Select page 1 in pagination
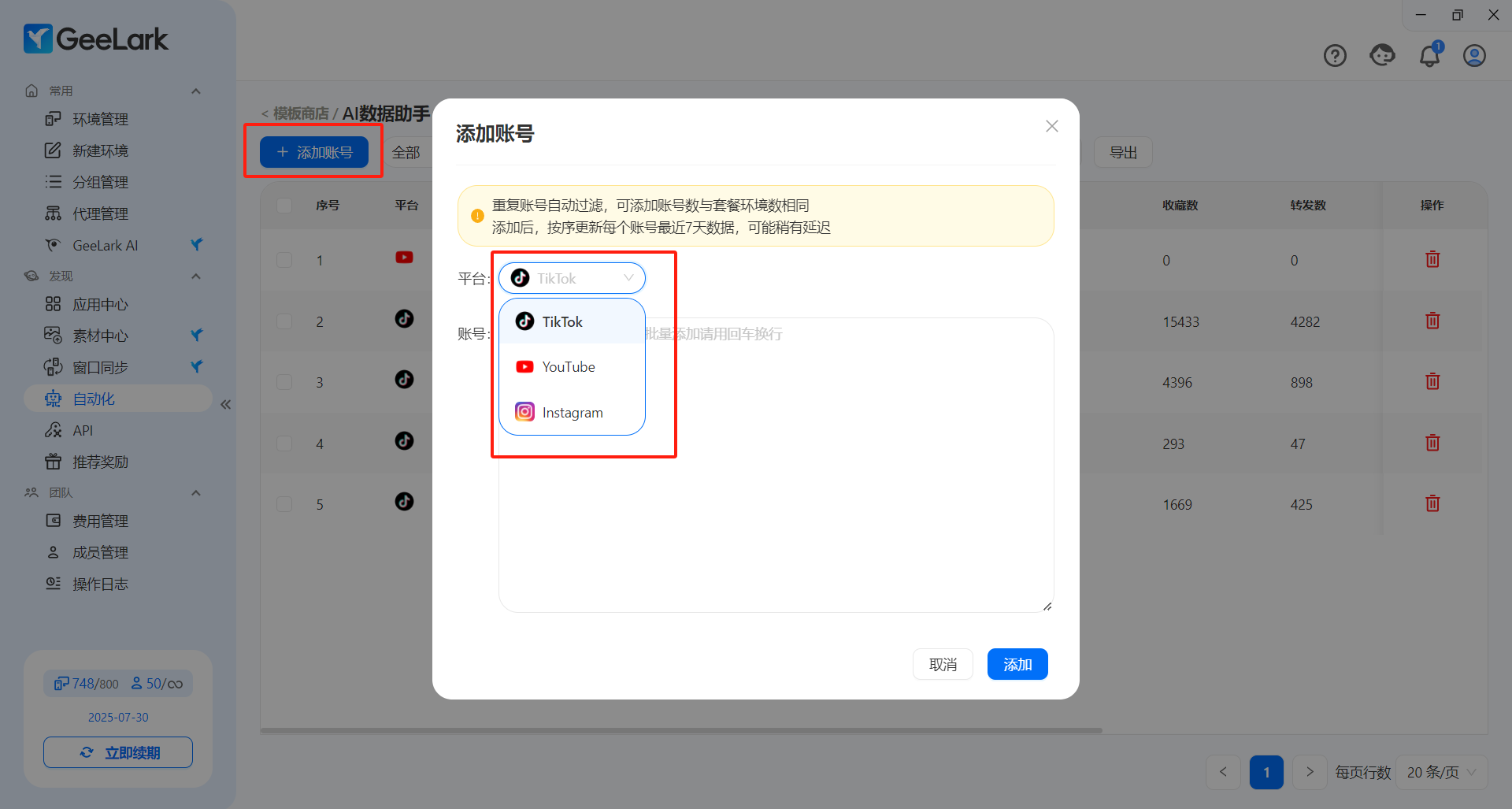The height and width of the screenshot is (809, 1512). [x=1266, y=772]
